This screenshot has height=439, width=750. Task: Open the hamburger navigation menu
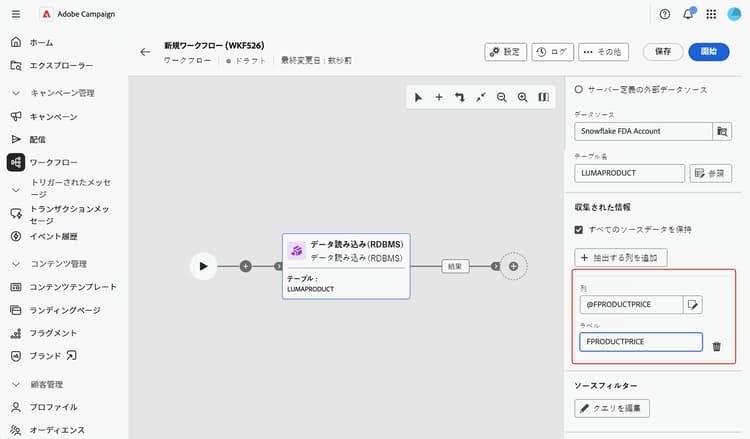[x=16, y=14]
